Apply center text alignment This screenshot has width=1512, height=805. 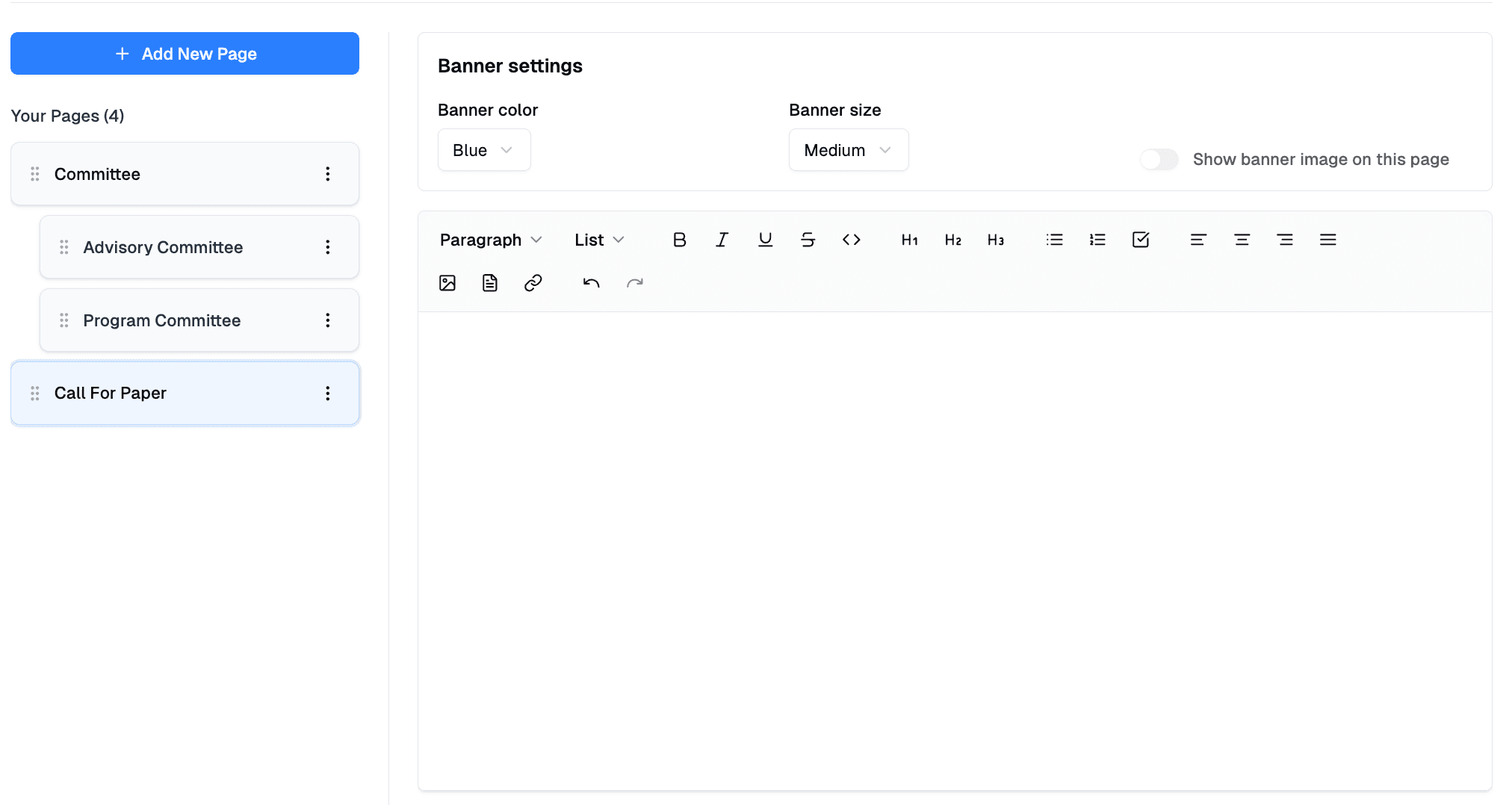(x=1242, y=240)
